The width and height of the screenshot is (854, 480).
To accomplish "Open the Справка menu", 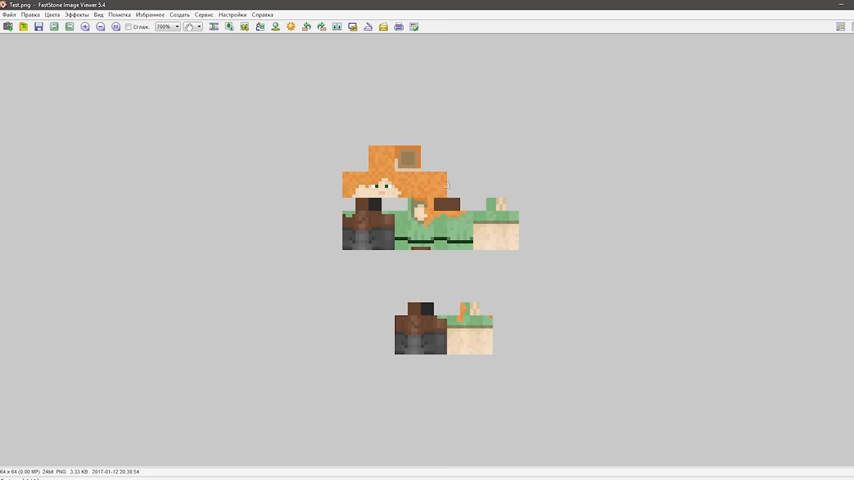I will (262, 15).
